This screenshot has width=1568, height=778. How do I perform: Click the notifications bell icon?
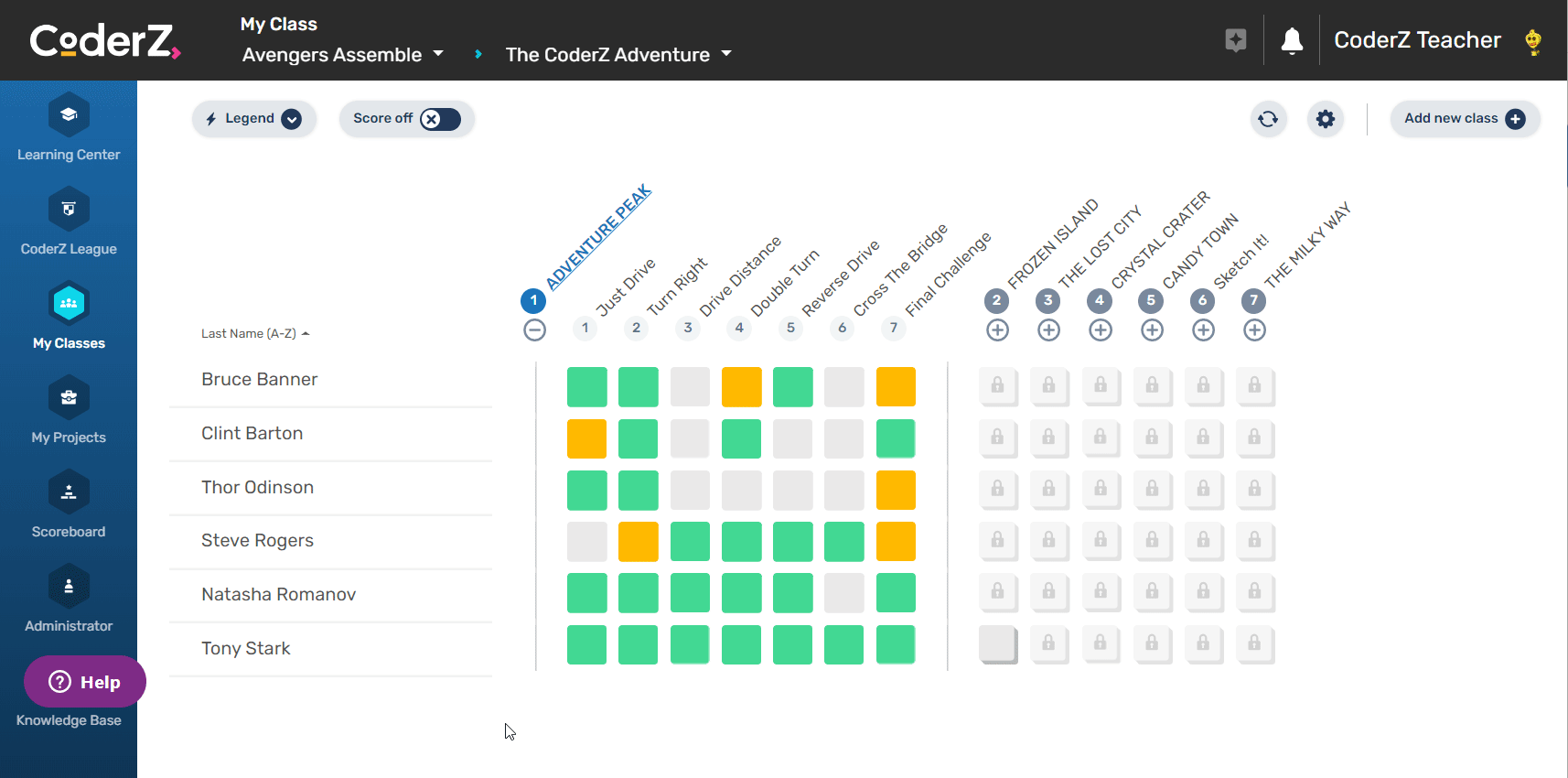coord(1291,41)
